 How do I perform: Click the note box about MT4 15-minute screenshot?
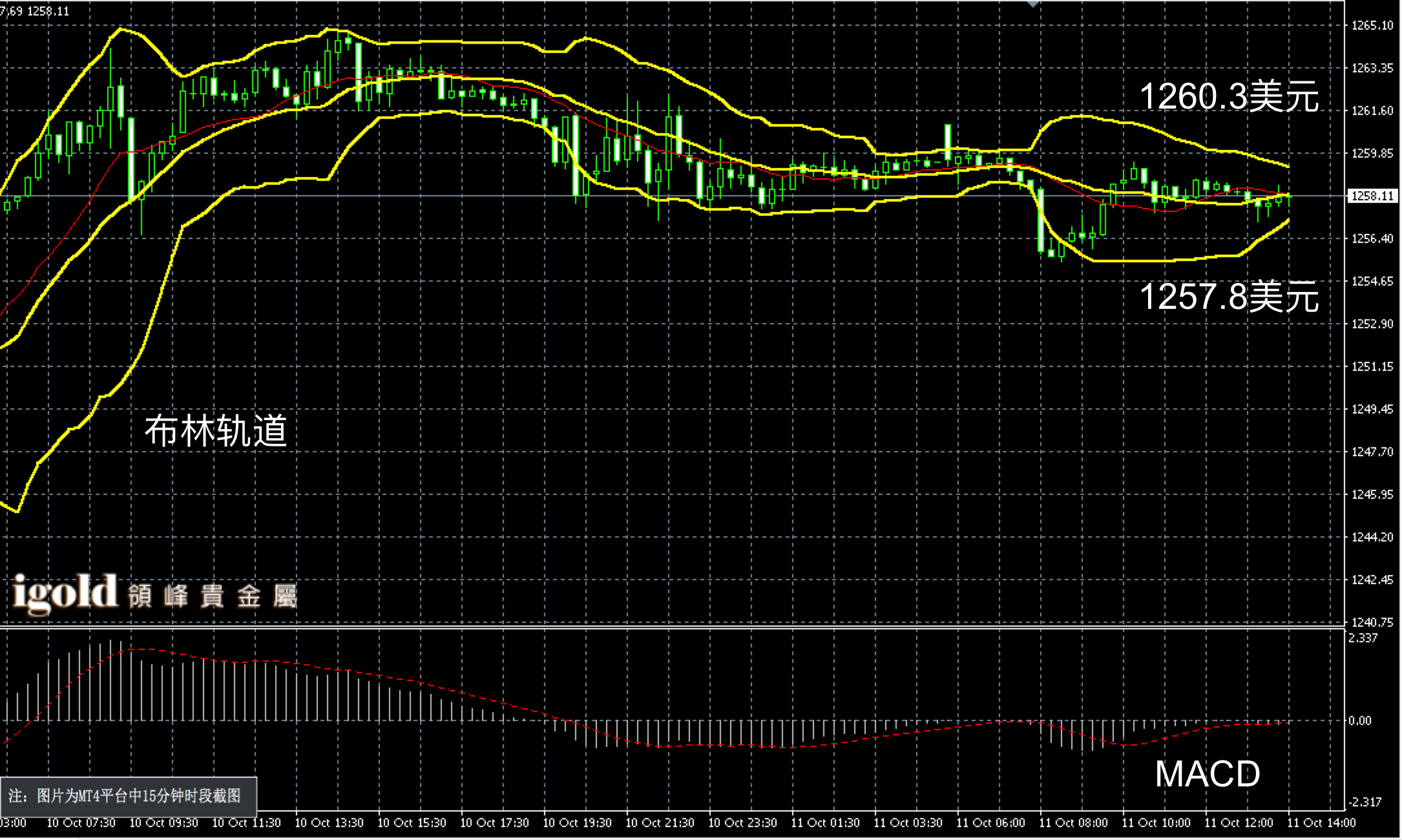128,796
